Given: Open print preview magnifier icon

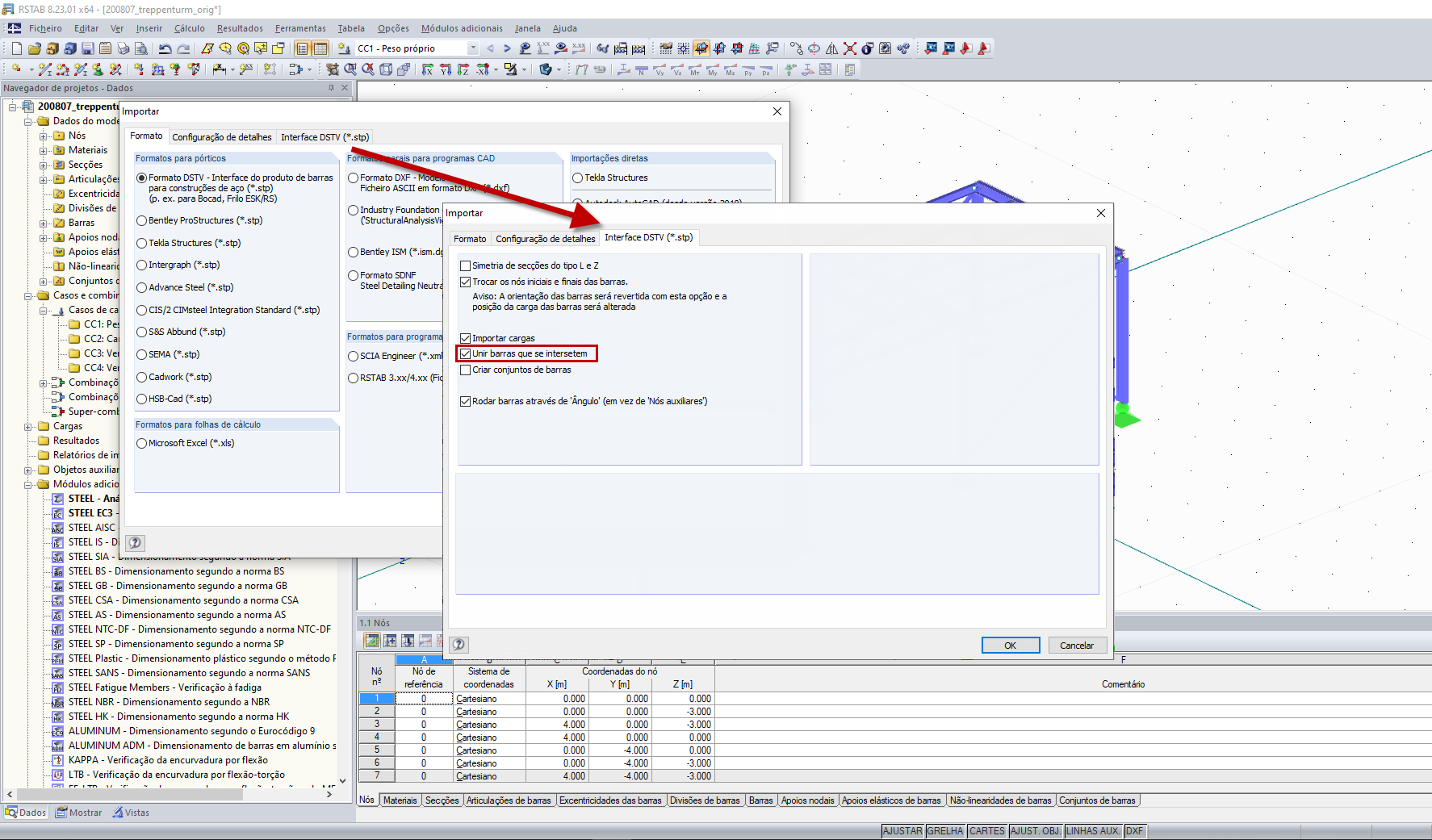Looking at the screenshot, I should point(140,48).
